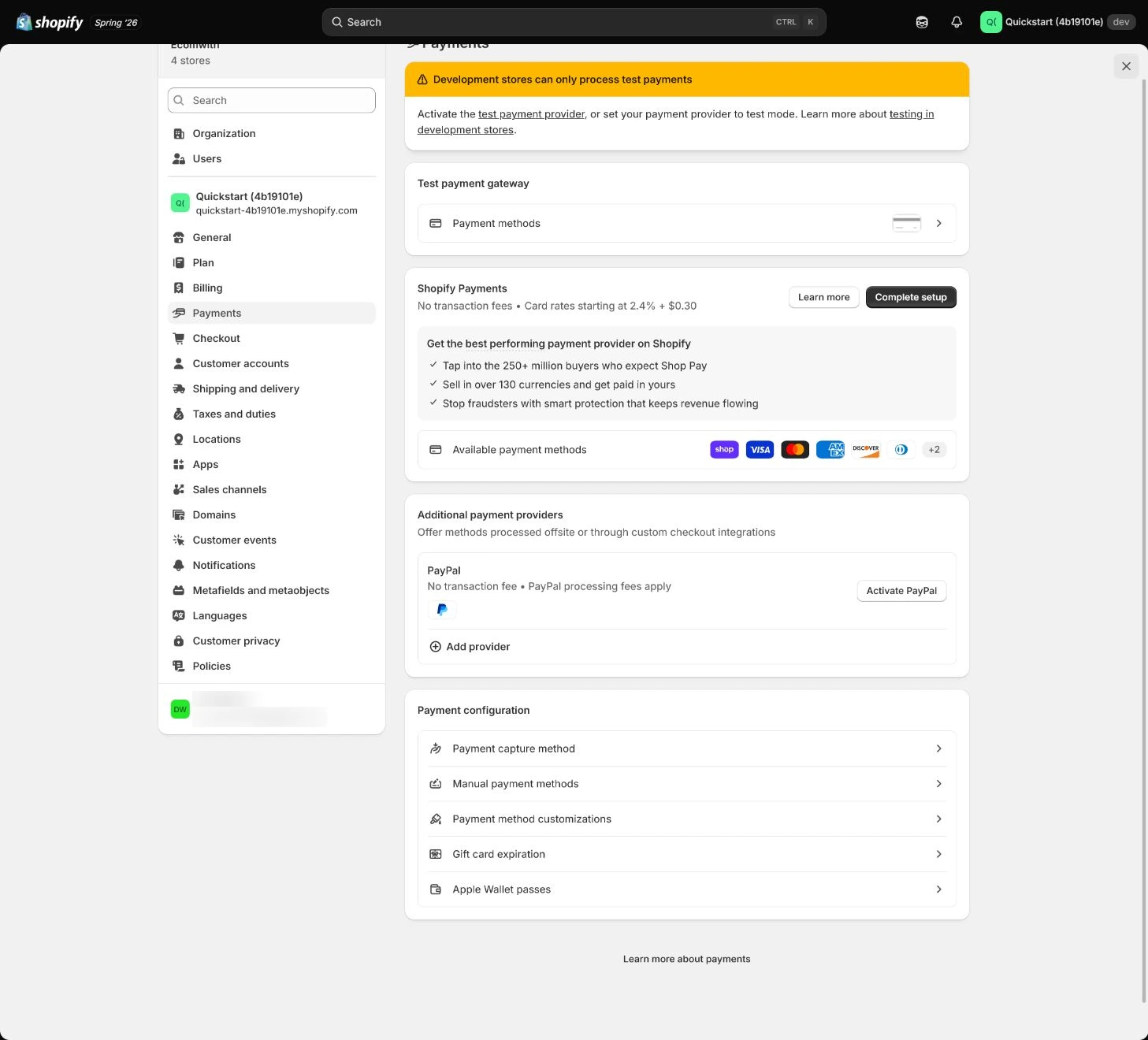Click the Shopify logo in top bar
This screenshot has height=1040, width=1148.
(x=50, y=22)
